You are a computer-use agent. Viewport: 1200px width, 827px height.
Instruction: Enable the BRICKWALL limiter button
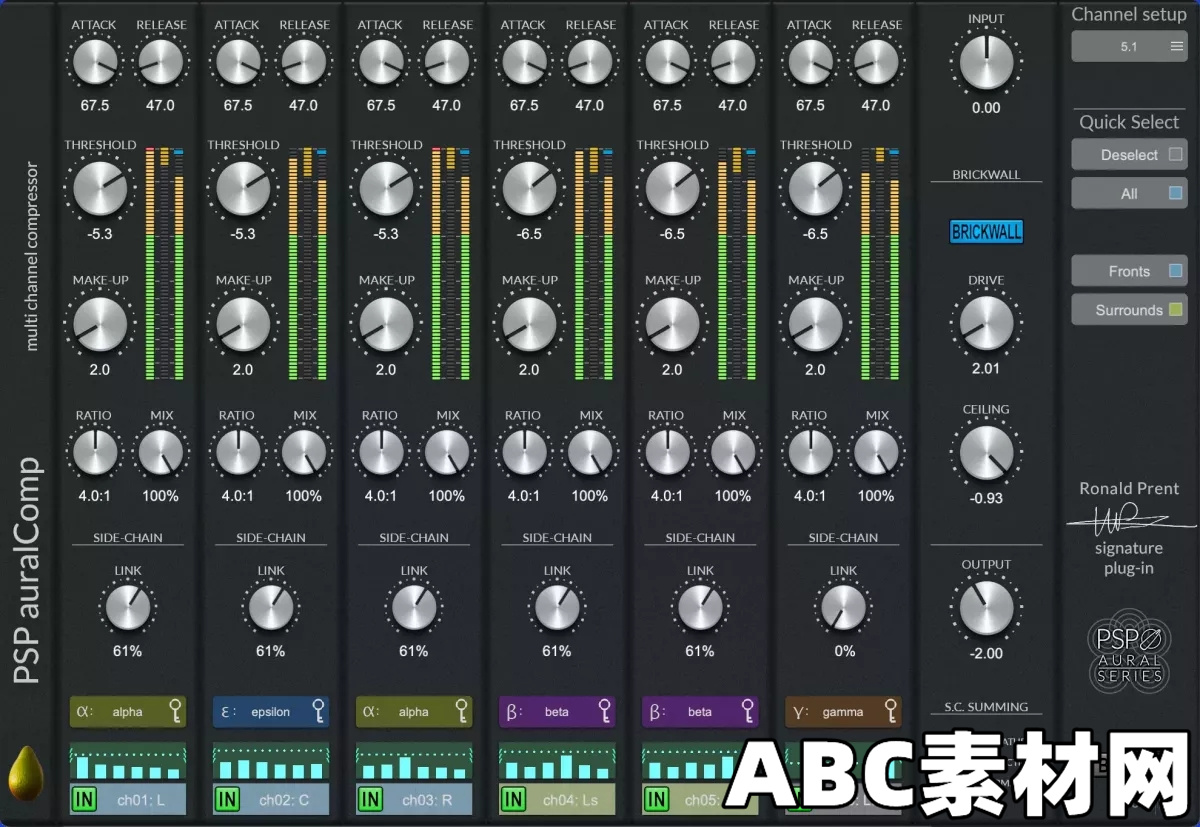[986, 231]
